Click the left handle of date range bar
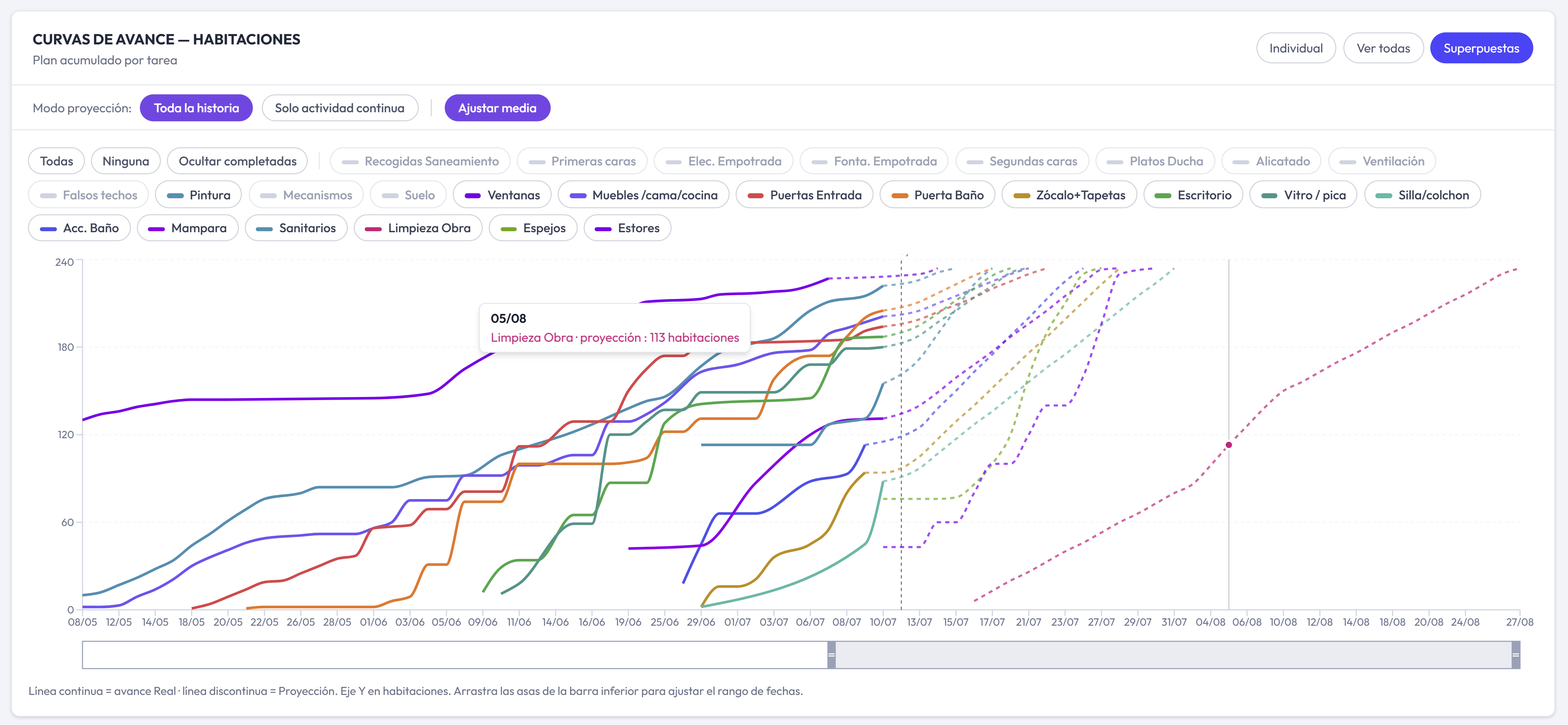This screenshot has height=725, width=1568. coord(832,655)
